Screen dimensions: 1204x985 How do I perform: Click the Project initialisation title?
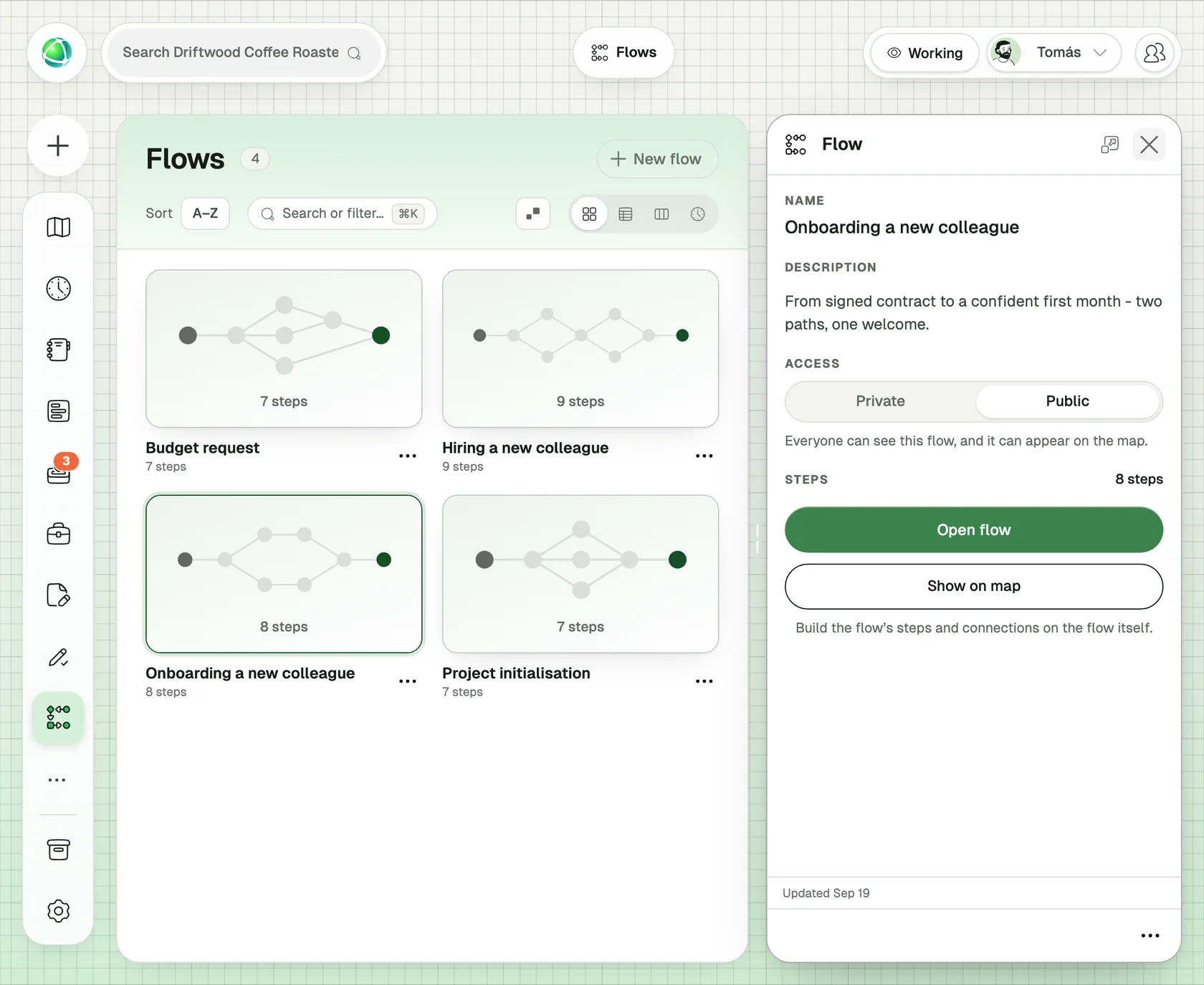[516, 673]
